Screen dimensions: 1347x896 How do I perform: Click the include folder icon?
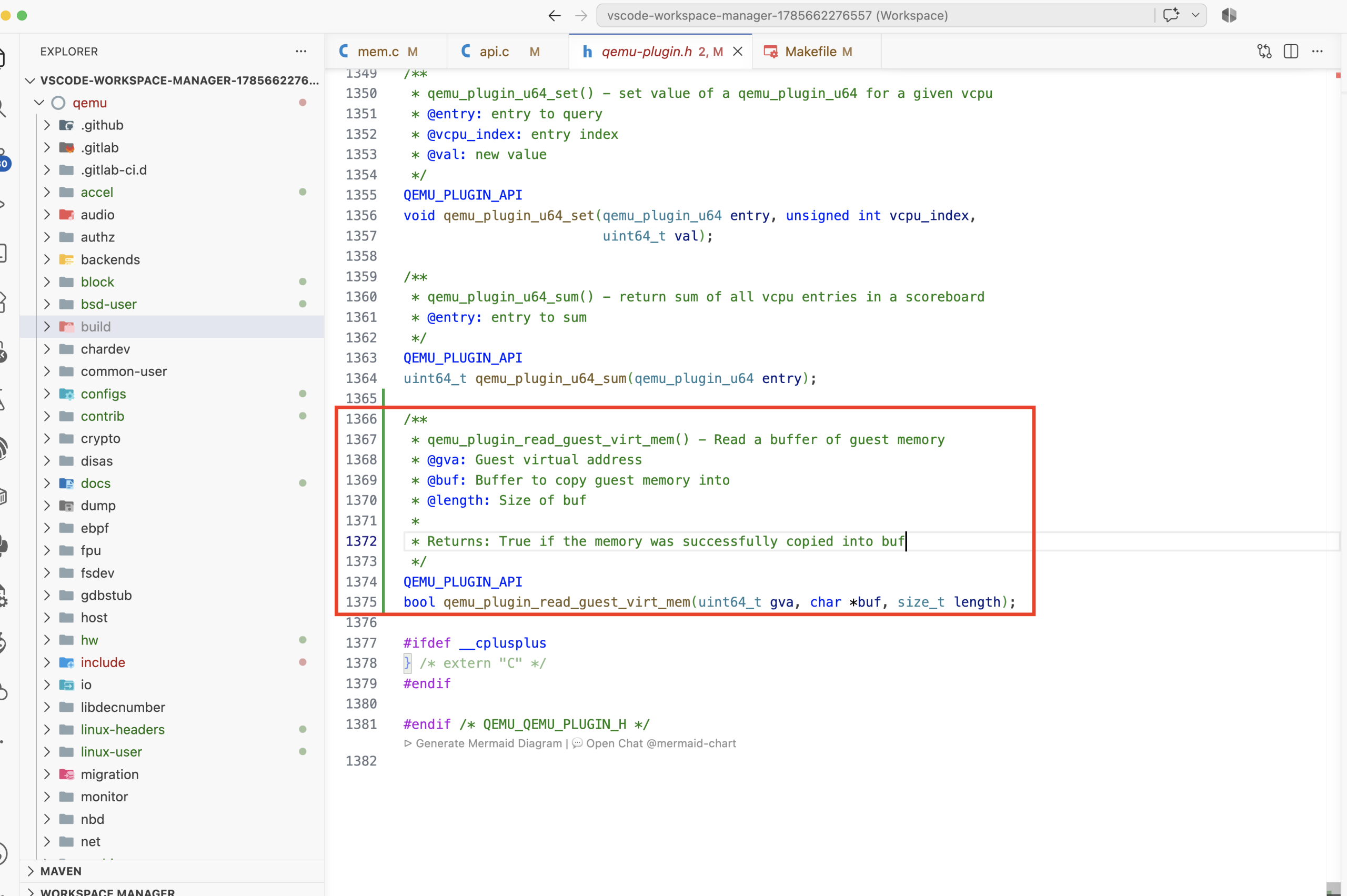[67, 662]
